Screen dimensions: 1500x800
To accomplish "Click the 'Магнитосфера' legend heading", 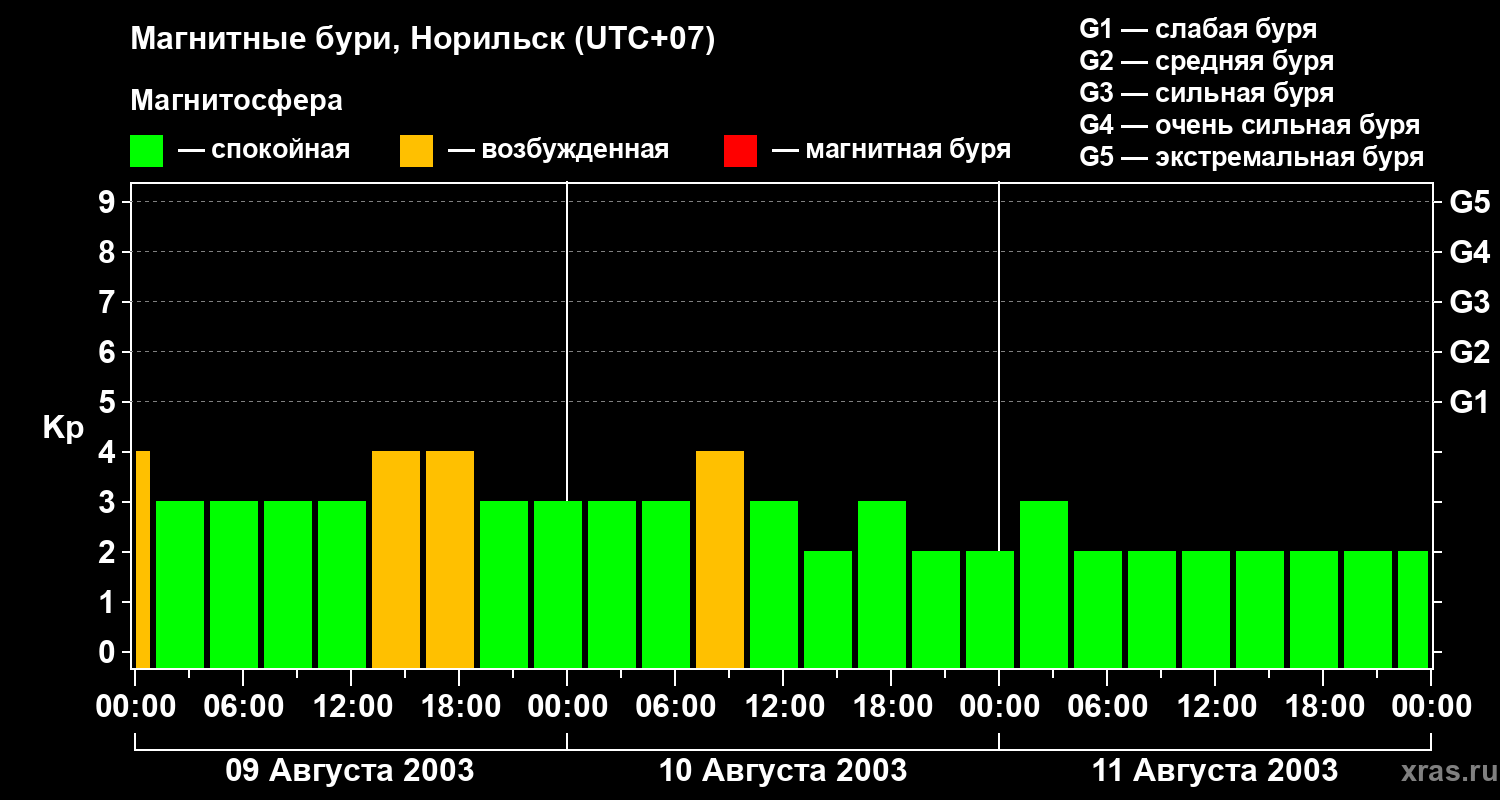I will (x=236, y=101).
